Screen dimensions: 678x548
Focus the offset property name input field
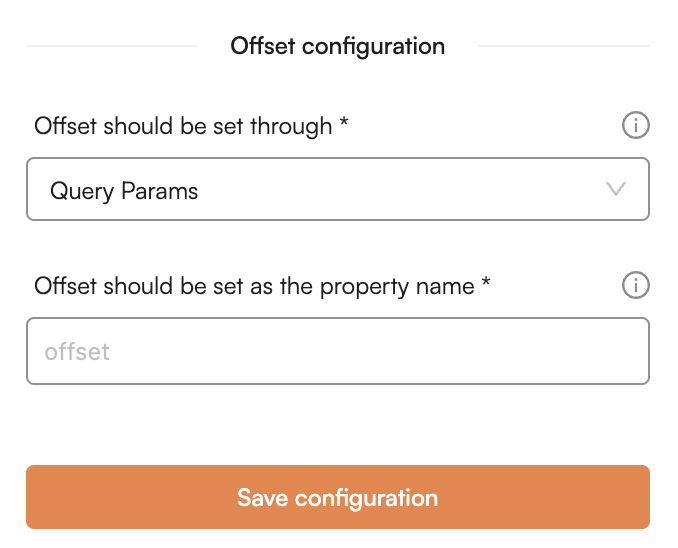click(337, 351)
